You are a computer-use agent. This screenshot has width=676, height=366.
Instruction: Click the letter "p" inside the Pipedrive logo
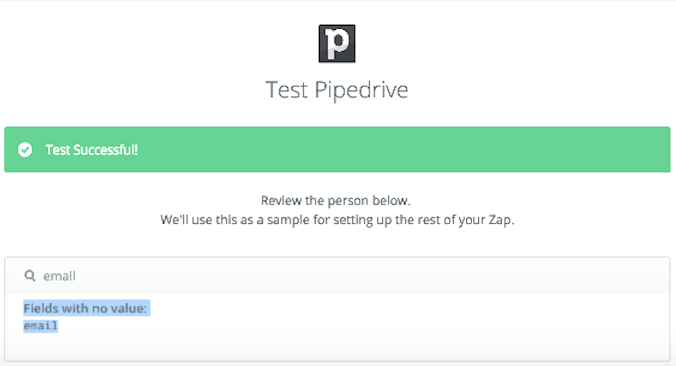point(337,44)
